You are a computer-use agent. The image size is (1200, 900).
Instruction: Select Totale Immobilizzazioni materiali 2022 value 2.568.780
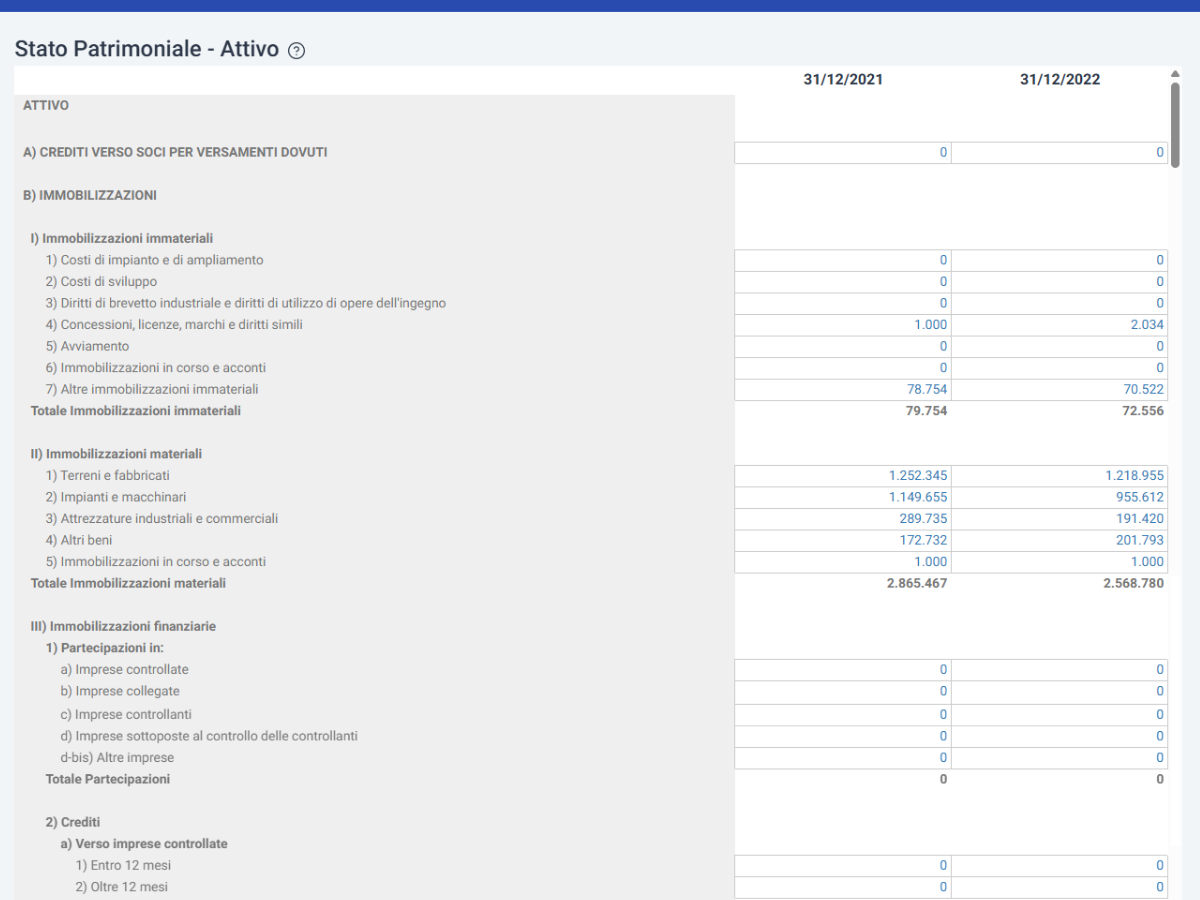[x=1133, y=583]
